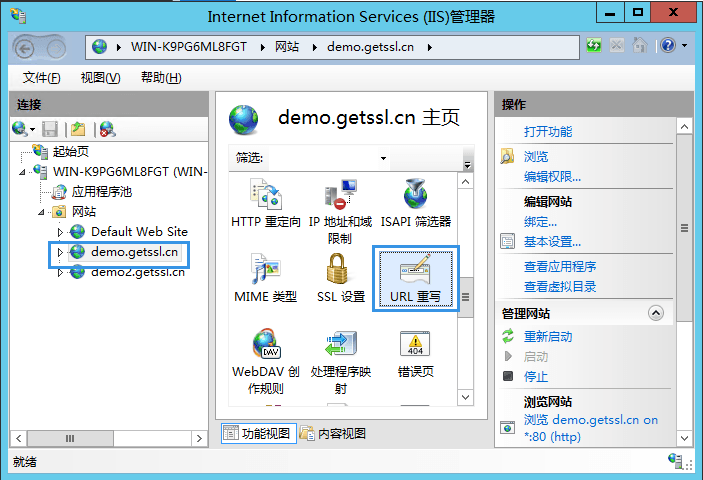
Task: Open the 帮助(H) menu
Action: click(161, 78)
